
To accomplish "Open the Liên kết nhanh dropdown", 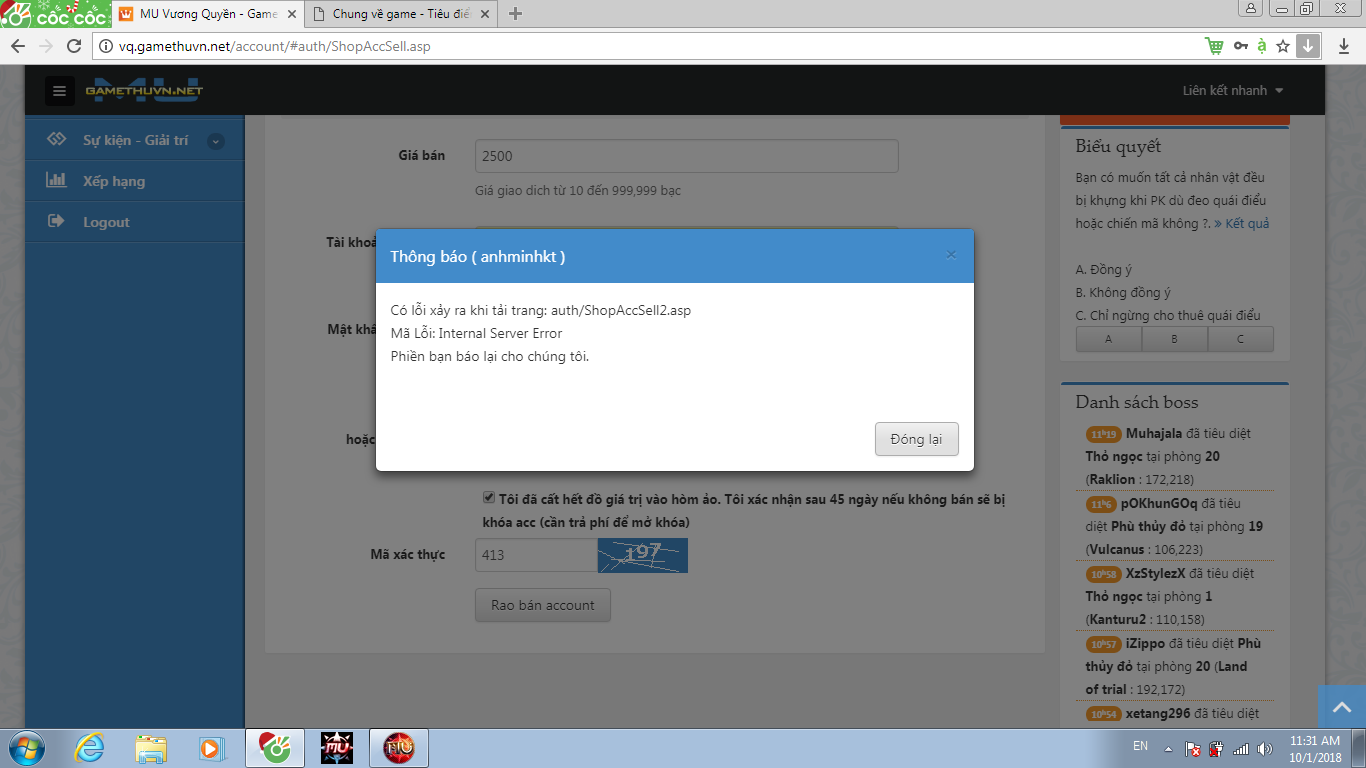I will click(x=1232, y=91).
